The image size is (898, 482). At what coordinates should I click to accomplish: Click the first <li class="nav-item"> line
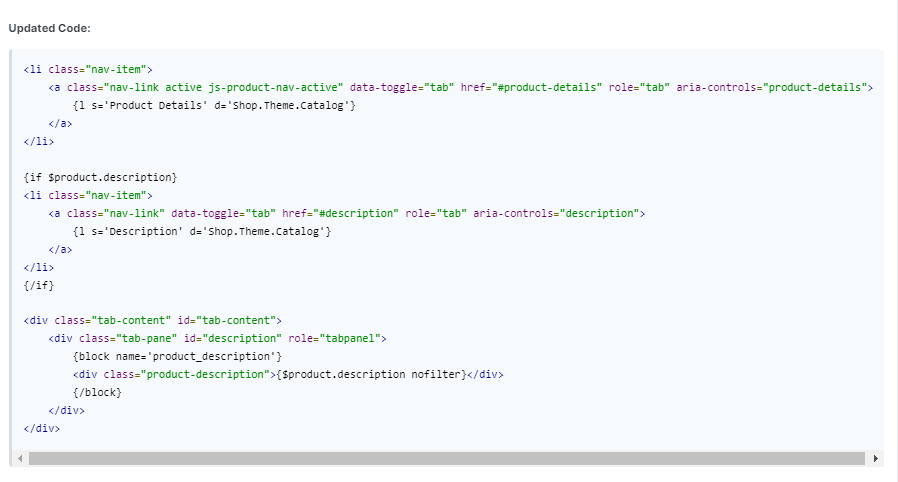88,69
